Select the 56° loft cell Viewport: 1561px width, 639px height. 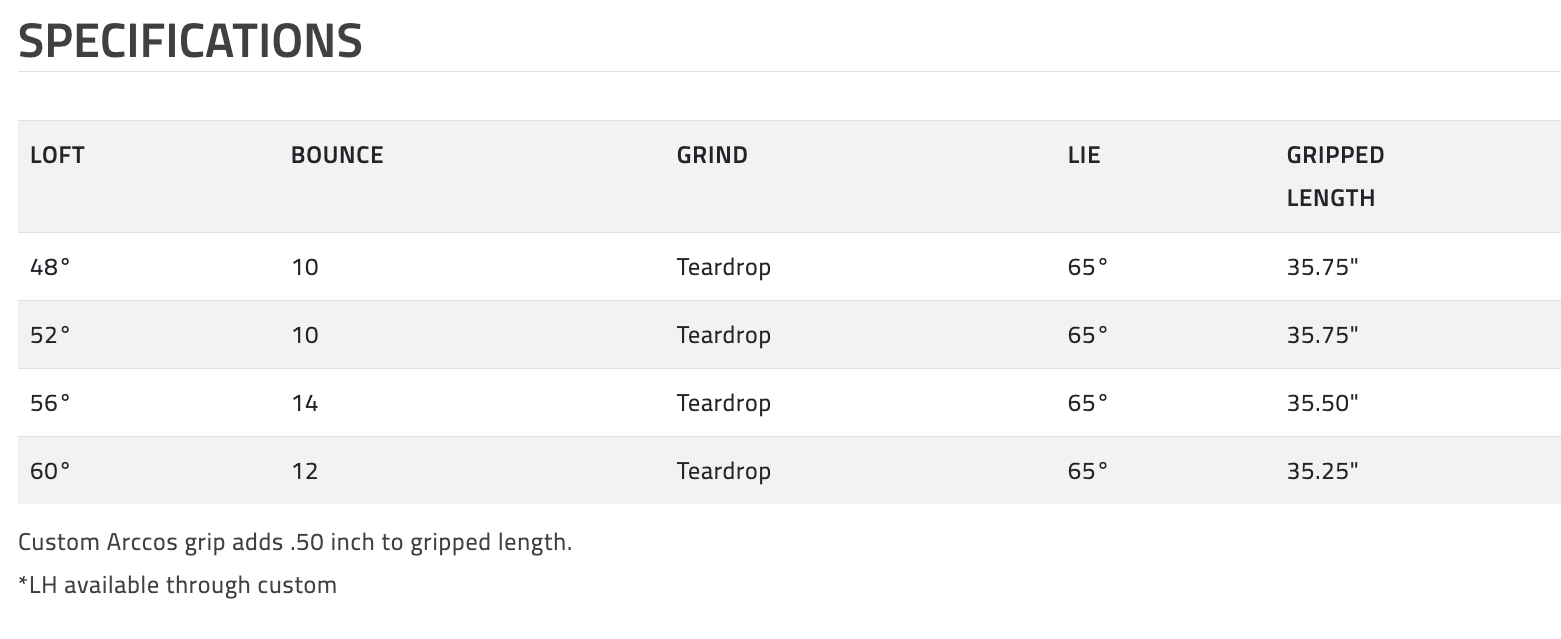(x=50, y=403)
